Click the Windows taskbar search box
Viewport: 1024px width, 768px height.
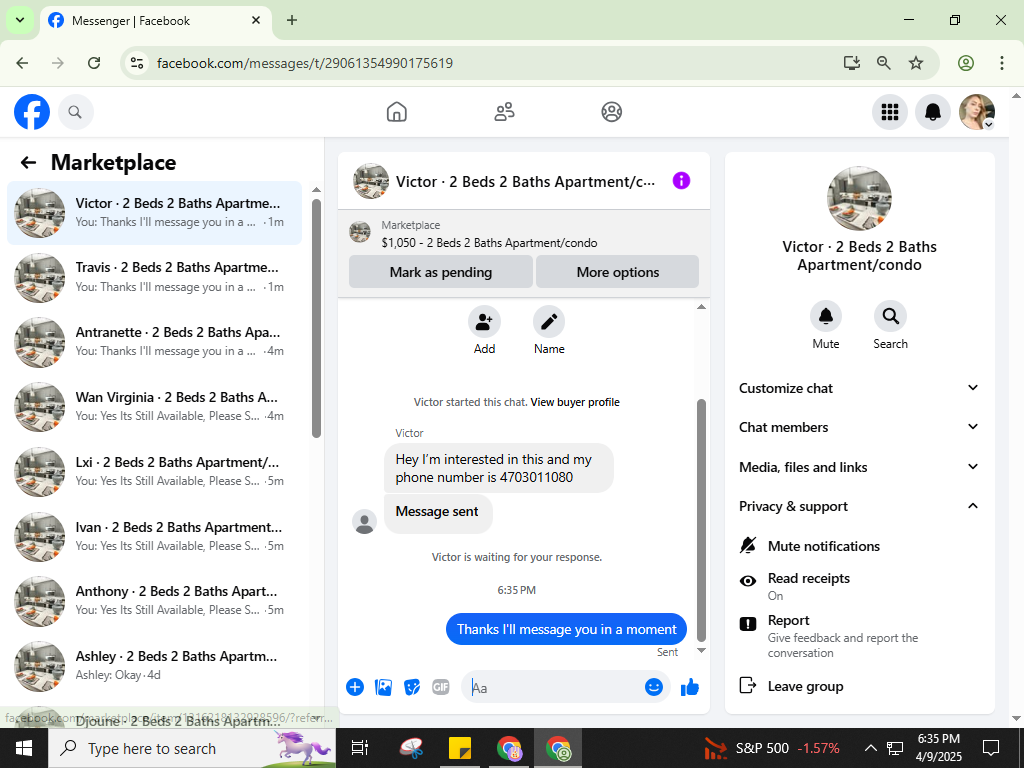tap(192, 748)
